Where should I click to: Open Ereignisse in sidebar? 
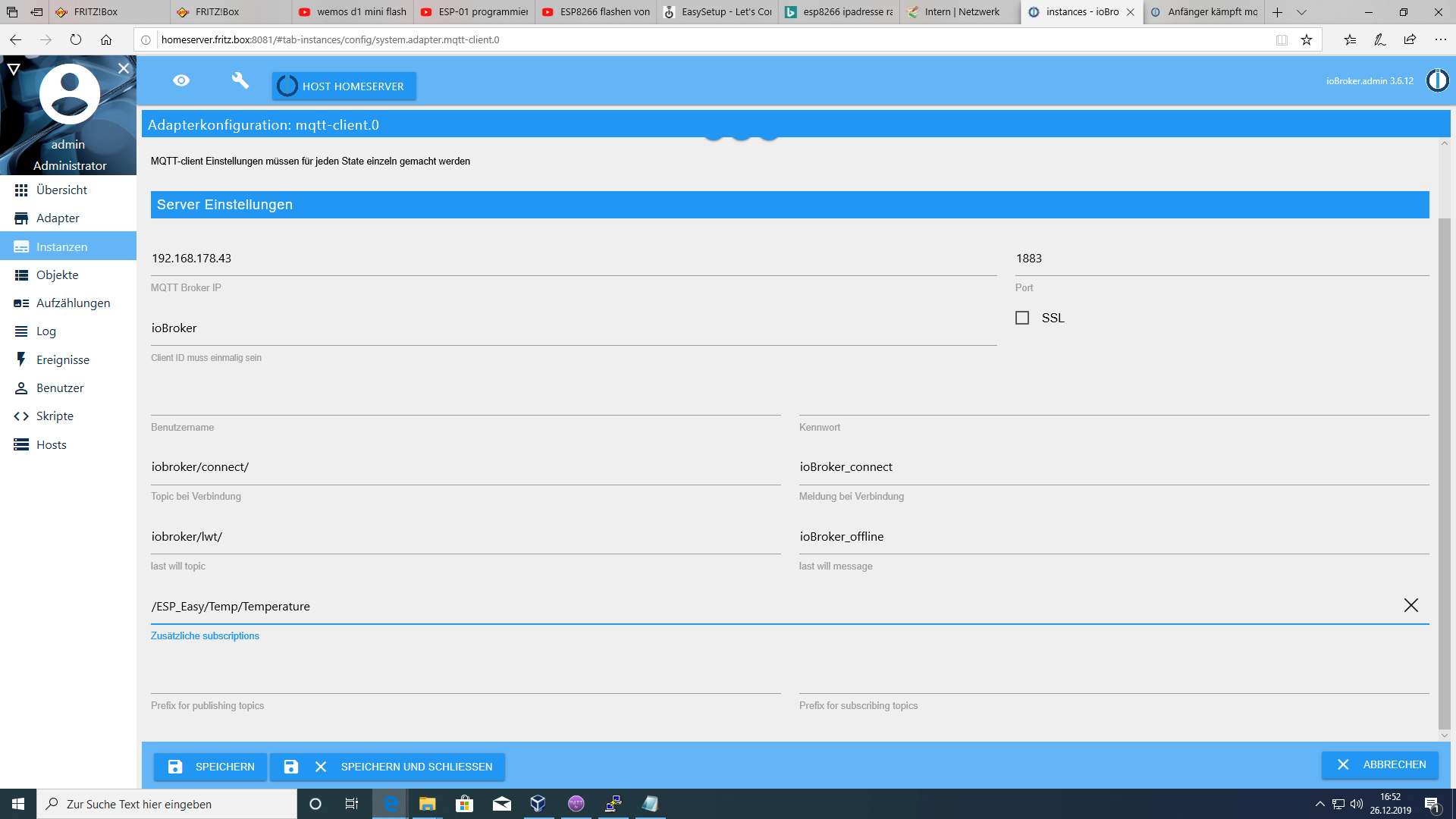[x=63, y=359]
